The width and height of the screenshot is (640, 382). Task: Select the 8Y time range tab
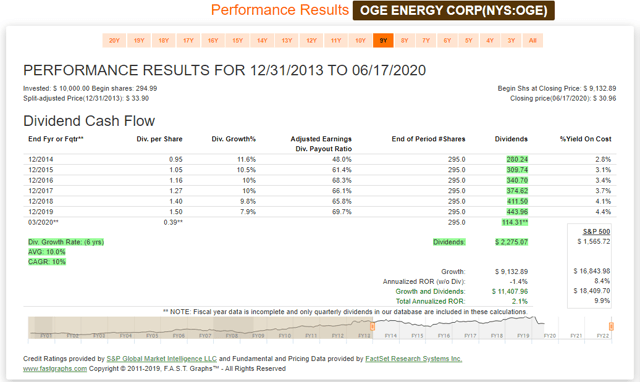tap(404, 40)
